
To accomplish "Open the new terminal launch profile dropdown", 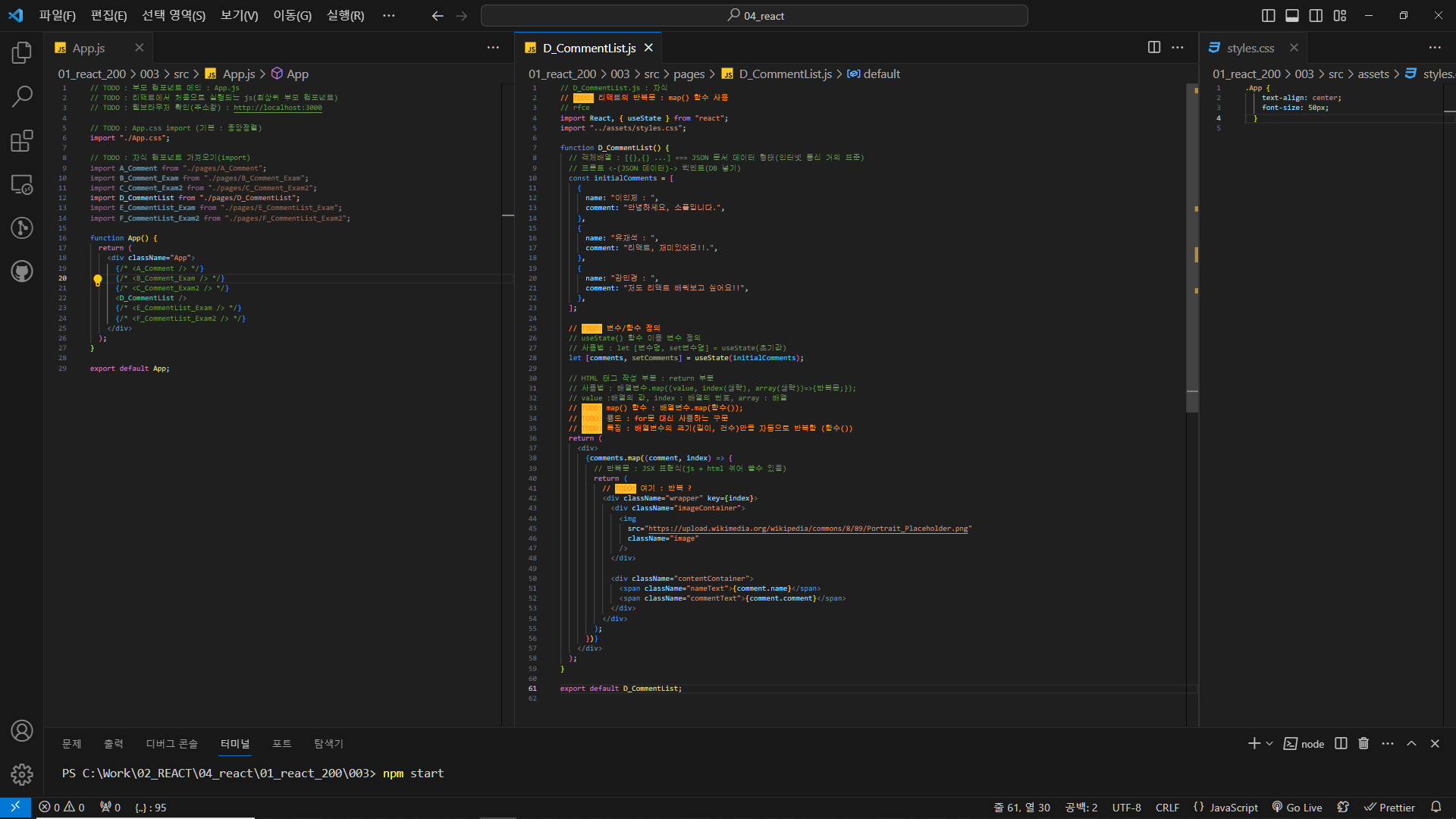I will click(x=1269, y=744).
